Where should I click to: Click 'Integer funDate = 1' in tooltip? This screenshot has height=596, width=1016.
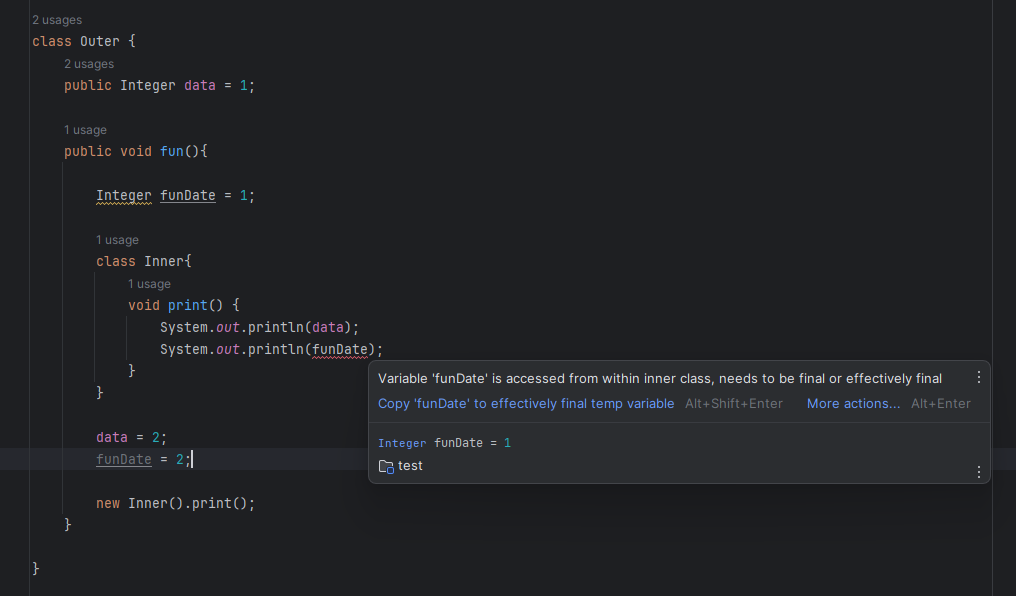tap(444, 443)
